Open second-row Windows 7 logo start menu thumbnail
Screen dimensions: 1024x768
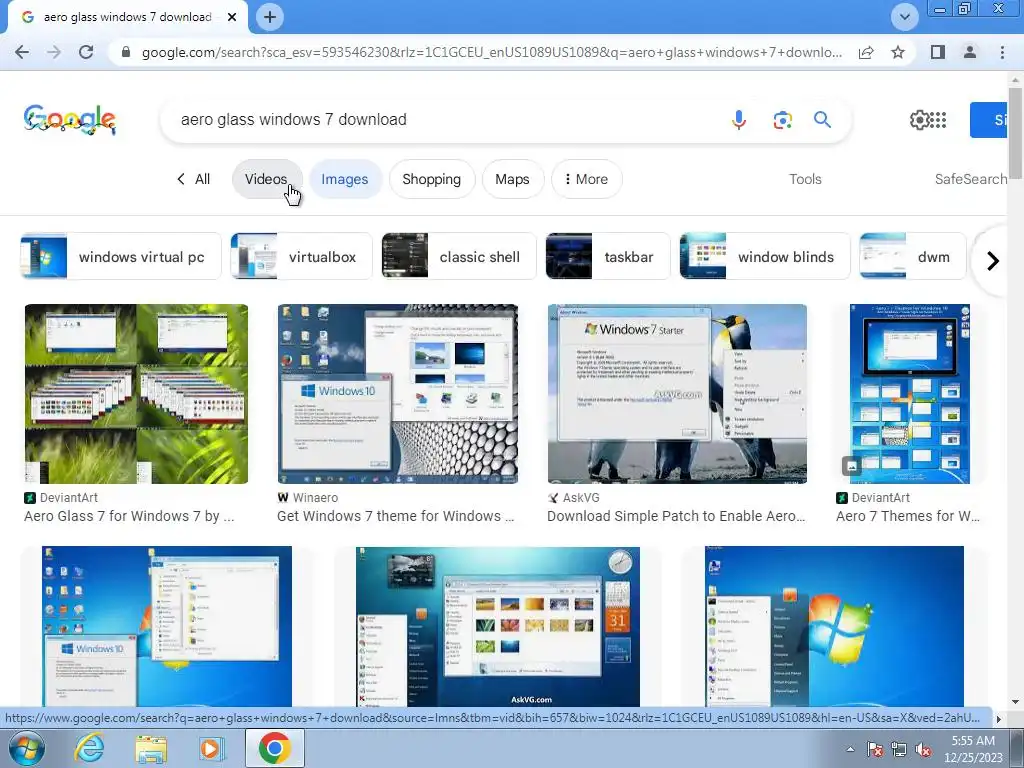[x=834, y=626]
